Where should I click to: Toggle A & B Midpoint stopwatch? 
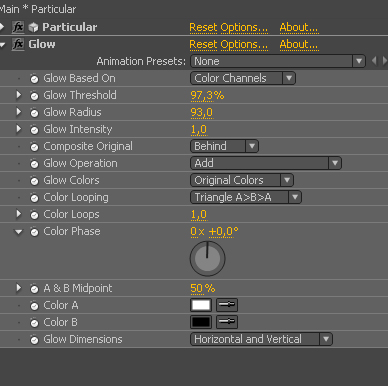(x=34, y=289)
